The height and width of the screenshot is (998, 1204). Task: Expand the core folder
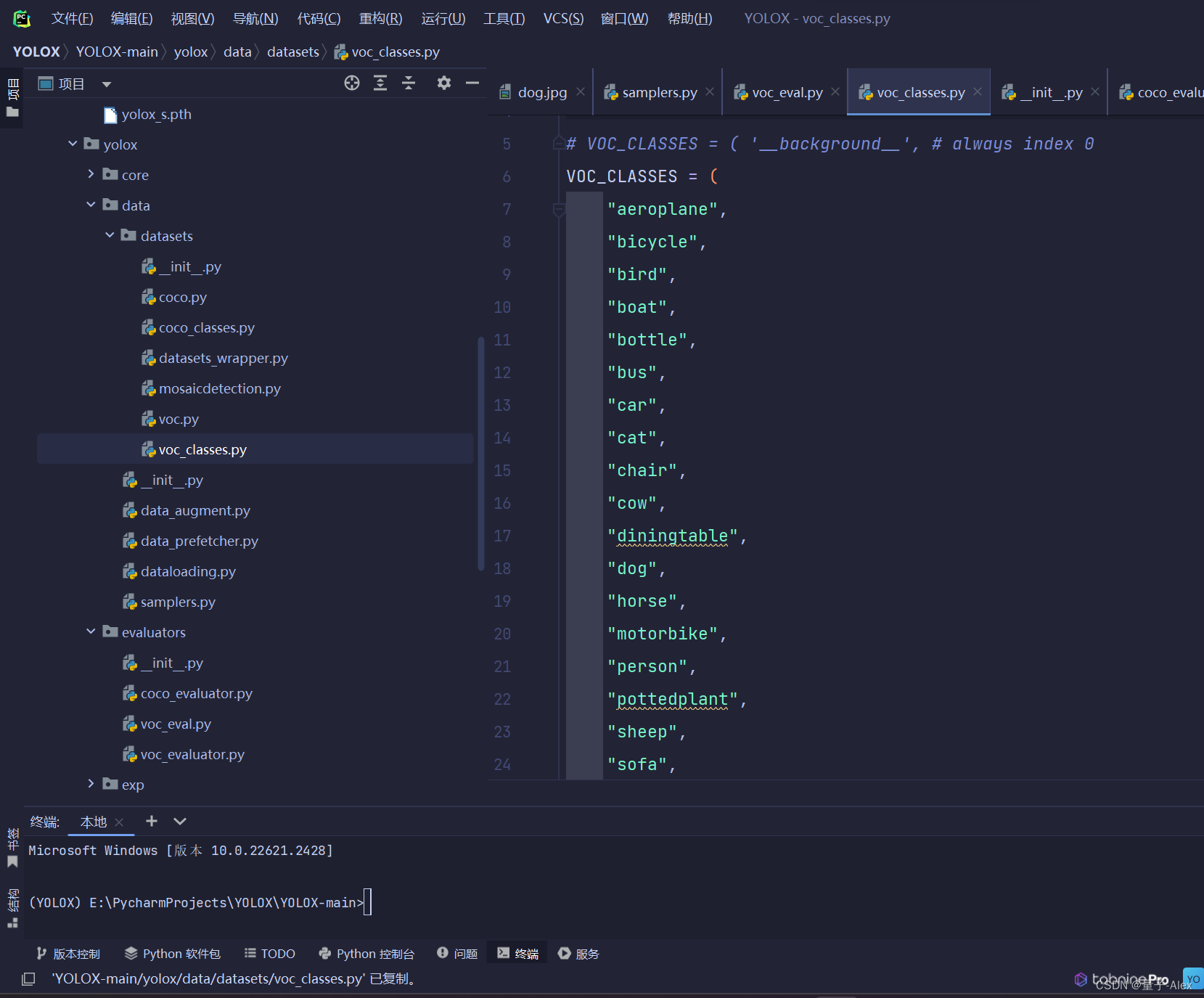pos(91,174)
